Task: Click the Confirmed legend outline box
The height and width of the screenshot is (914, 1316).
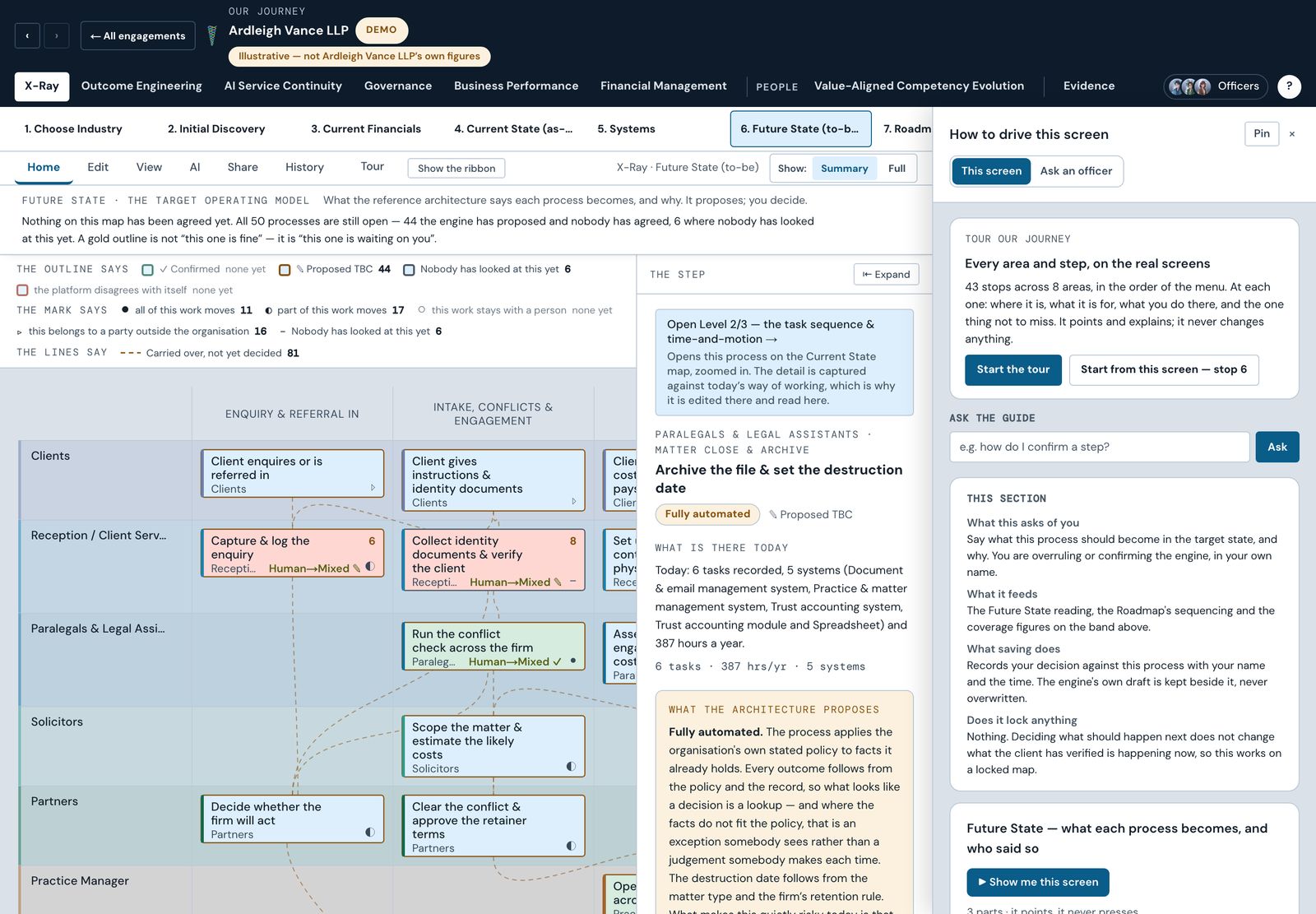Action: pos(147,270)
